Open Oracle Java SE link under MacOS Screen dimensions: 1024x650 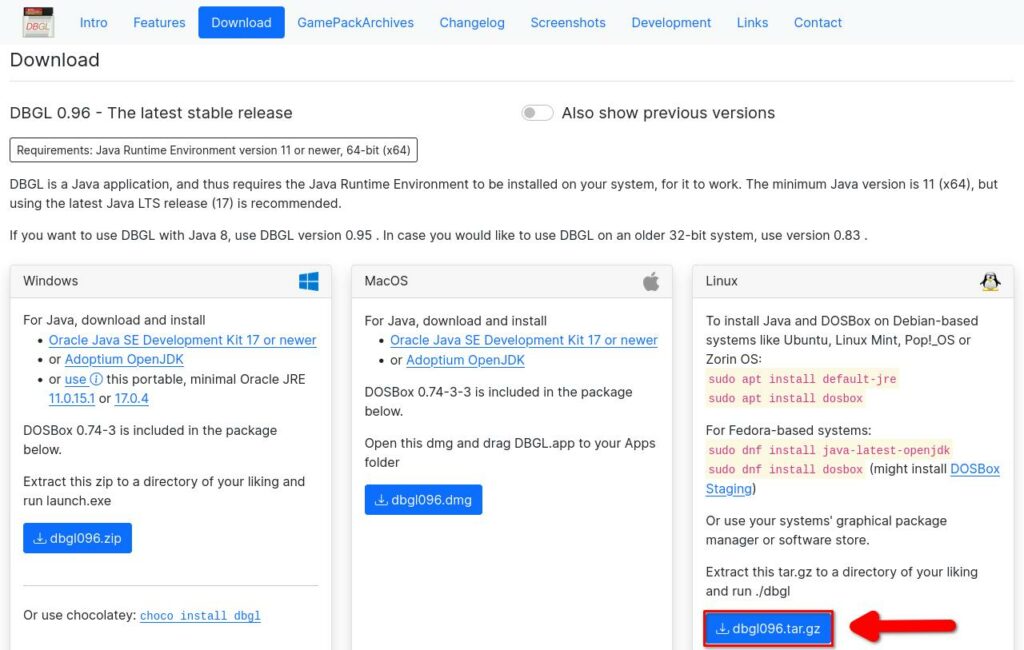pyautogui.click(x=523, y=340)
